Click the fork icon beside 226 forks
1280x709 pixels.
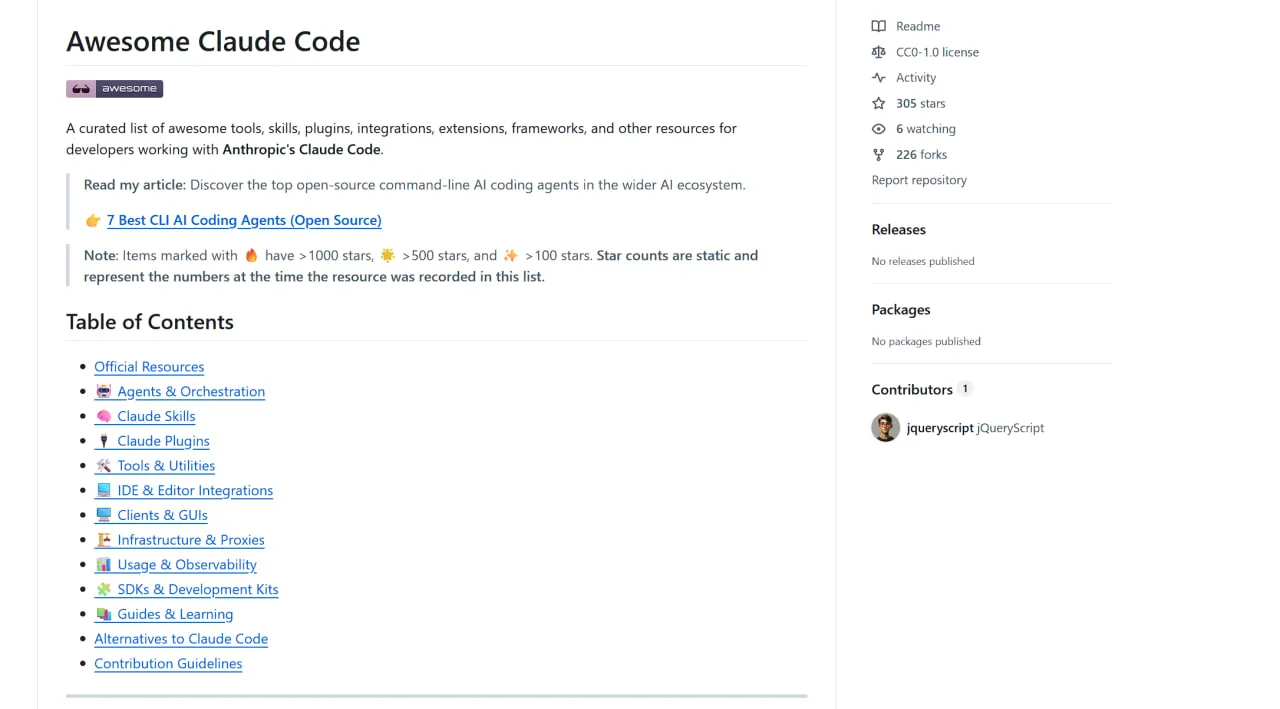click(878, 155)
